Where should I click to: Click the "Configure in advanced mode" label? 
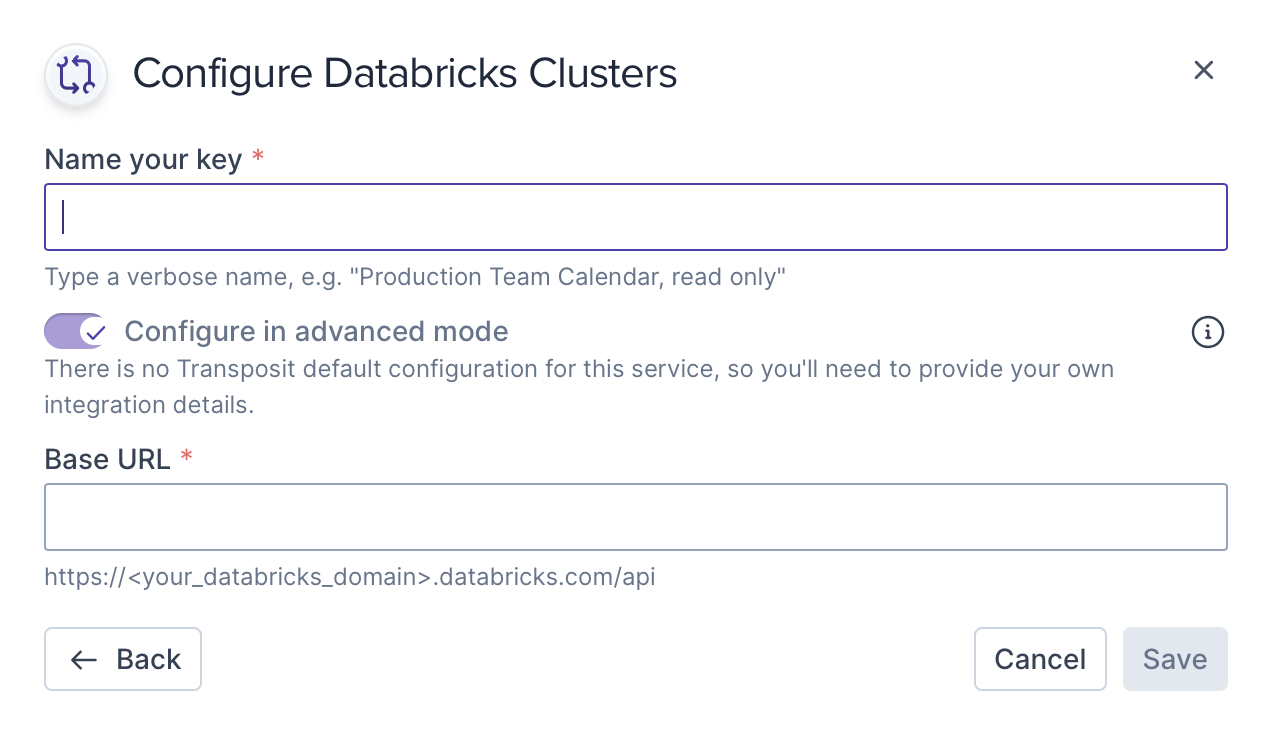click(316, 331)
